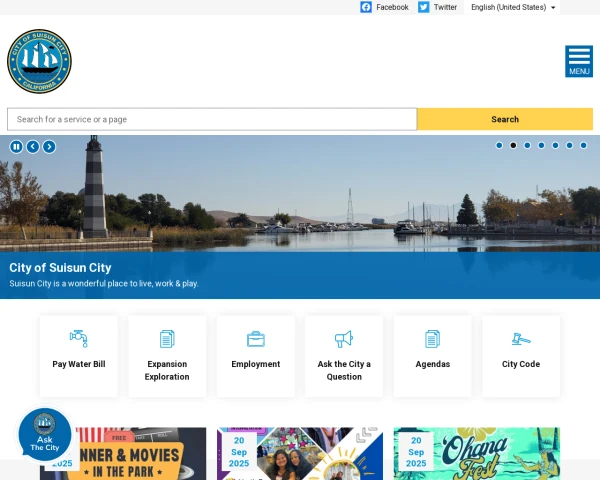
Task: Focus the service or page search field
Action: 212,119
